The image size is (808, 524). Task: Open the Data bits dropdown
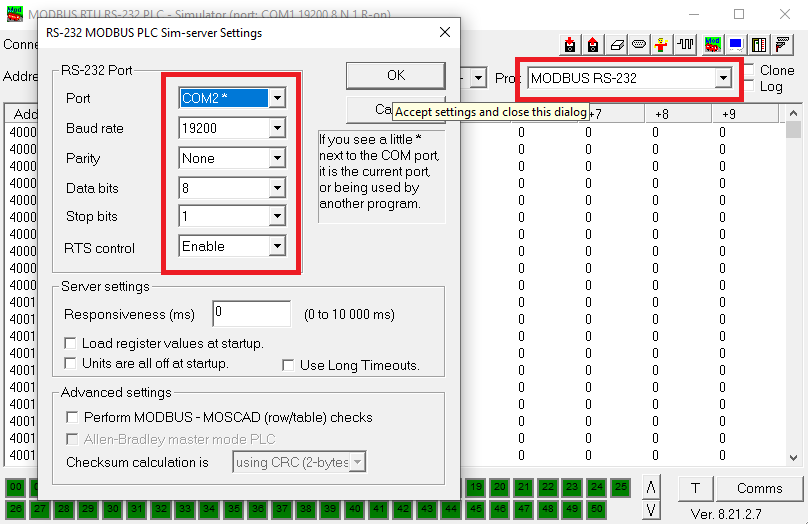click(x=277, y=188)
